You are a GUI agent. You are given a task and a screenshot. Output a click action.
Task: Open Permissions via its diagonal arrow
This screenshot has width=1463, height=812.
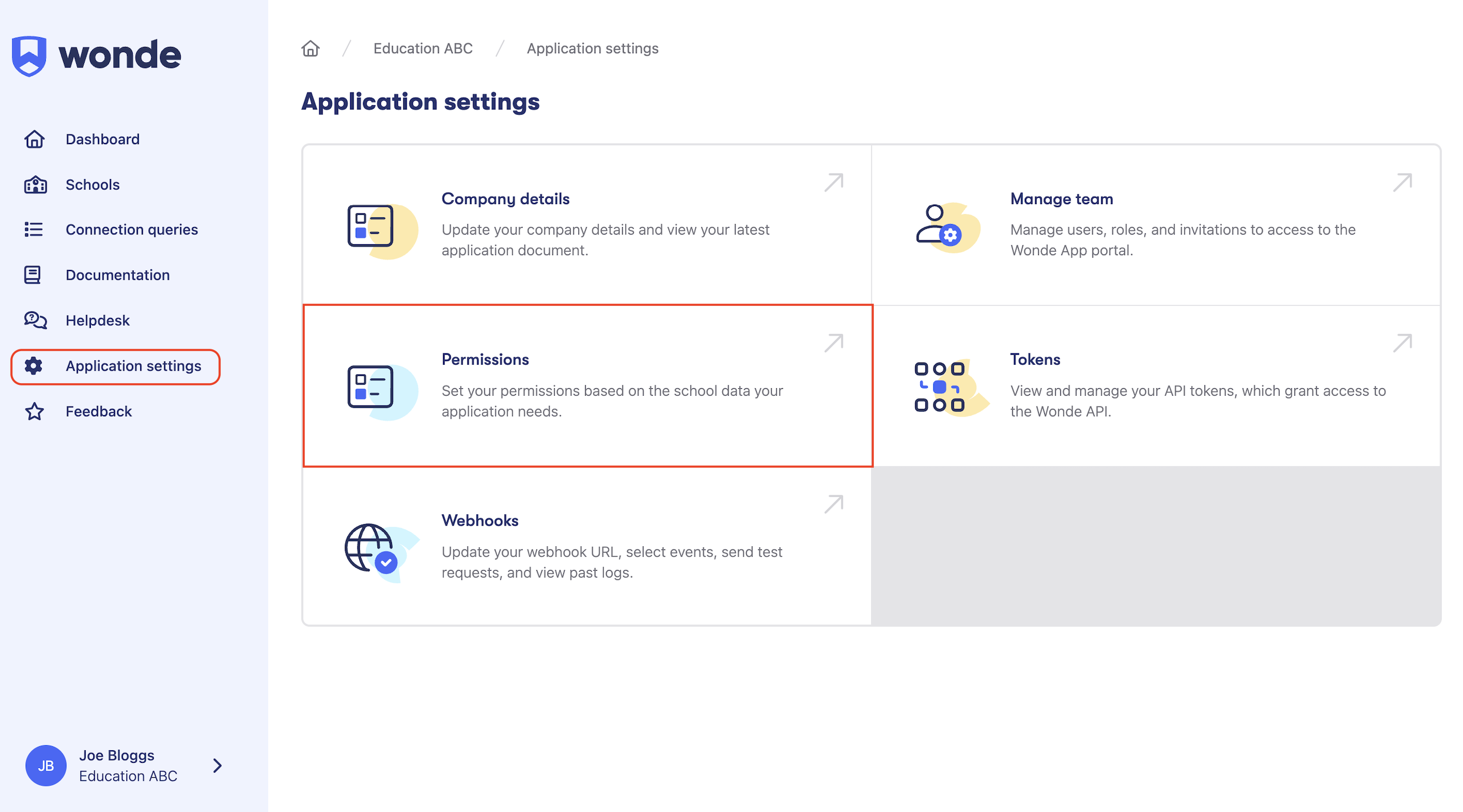click(x=833, y=342)
